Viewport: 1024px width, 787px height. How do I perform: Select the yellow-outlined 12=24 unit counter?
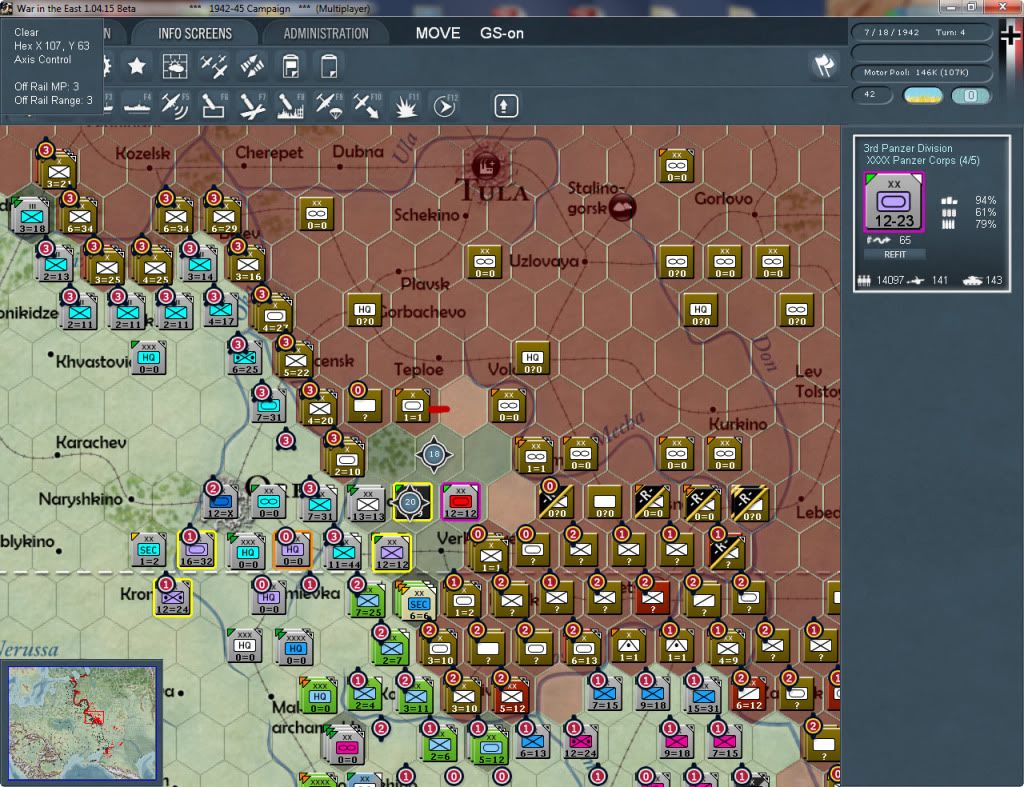point(172,598)
